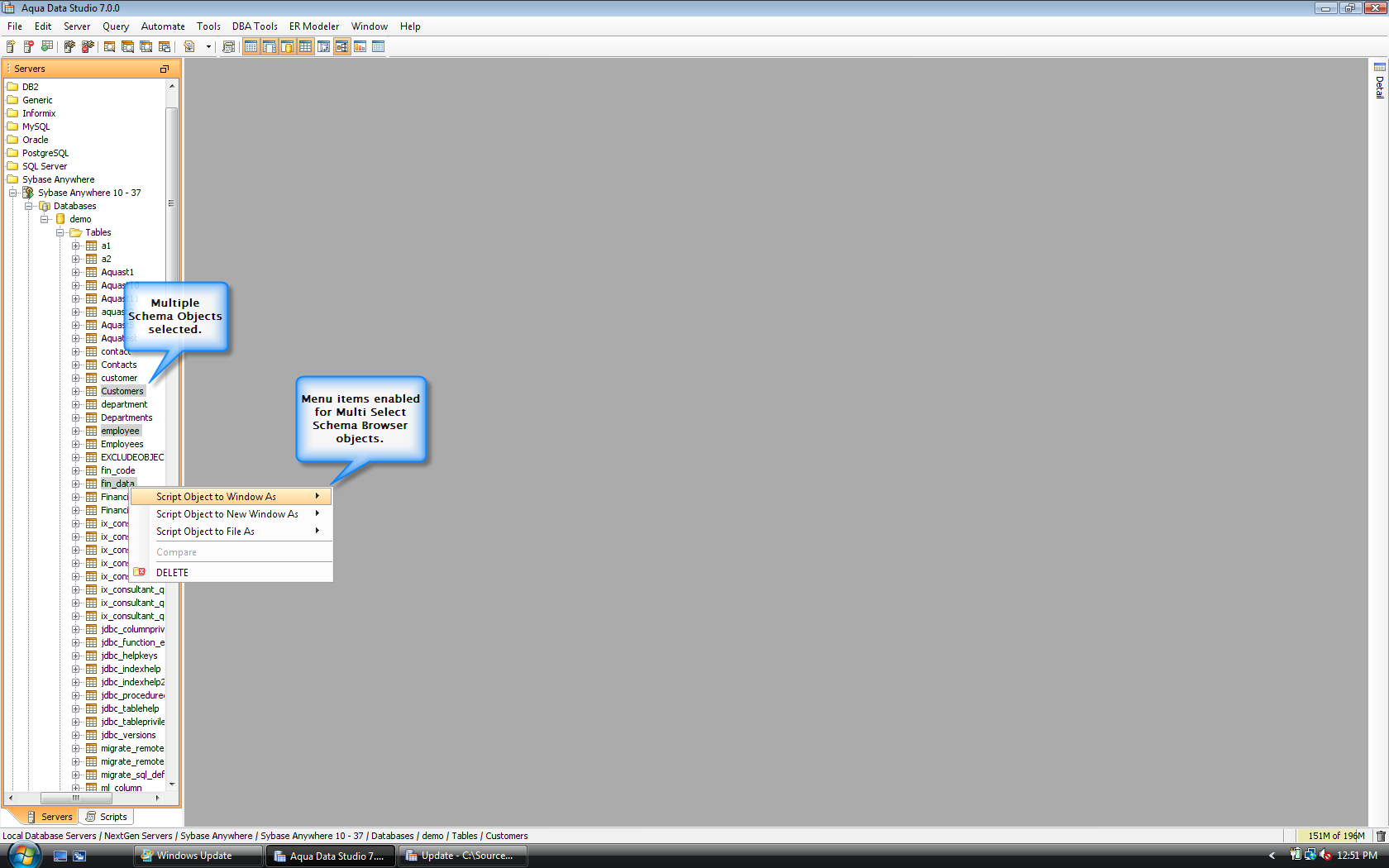
Task: Click the third query window magnifier icon
Action: point(146,46)
